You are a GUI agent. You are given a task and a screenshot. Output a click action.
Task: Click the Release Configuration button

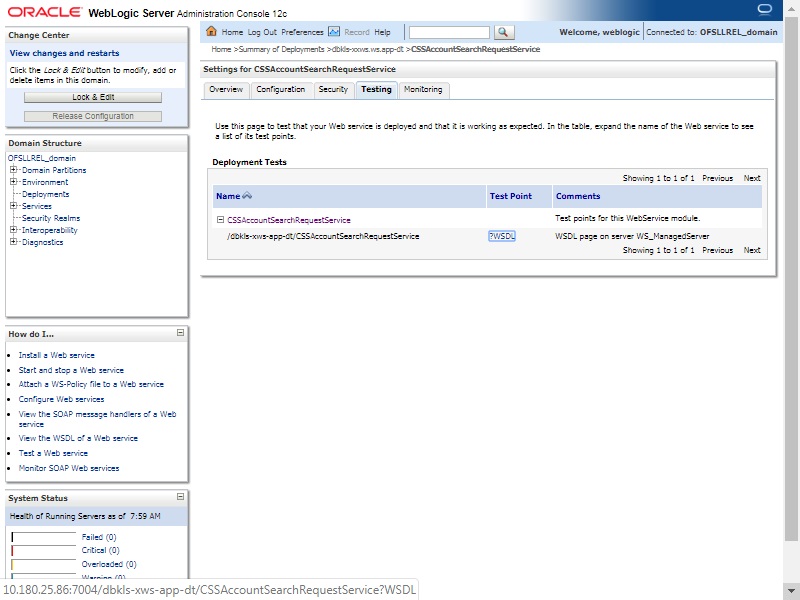pyautogui.click(x=93, y=116)
